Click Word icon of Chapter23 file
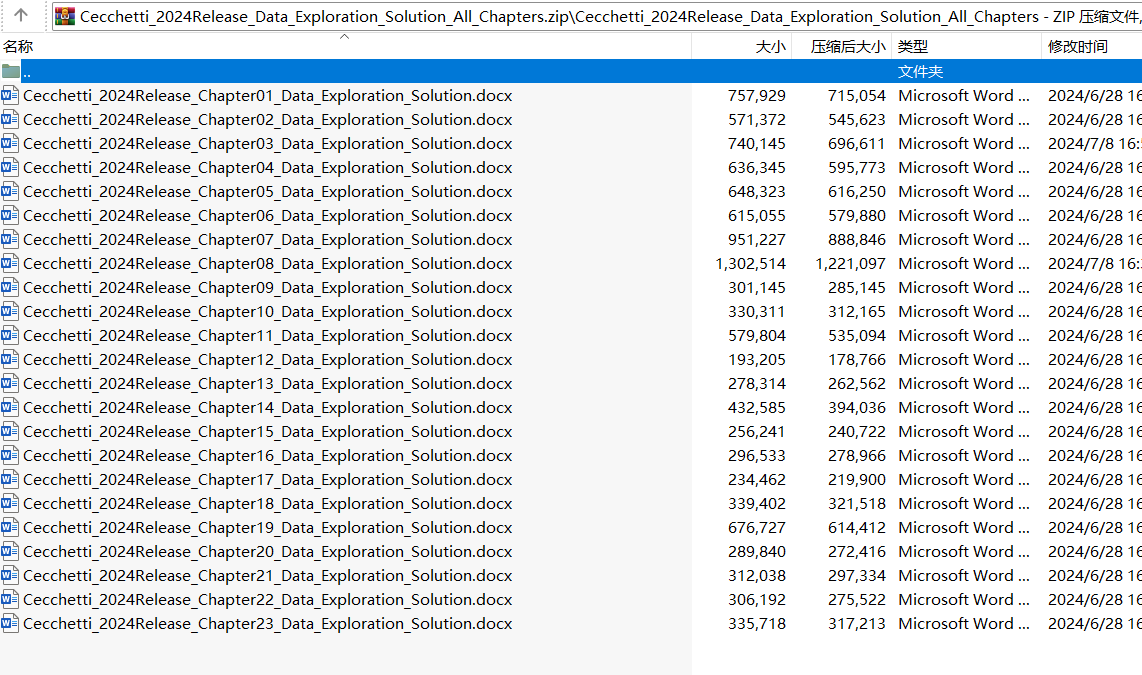The width and height of the screenshot is (1142, 675). coord(10,624)
